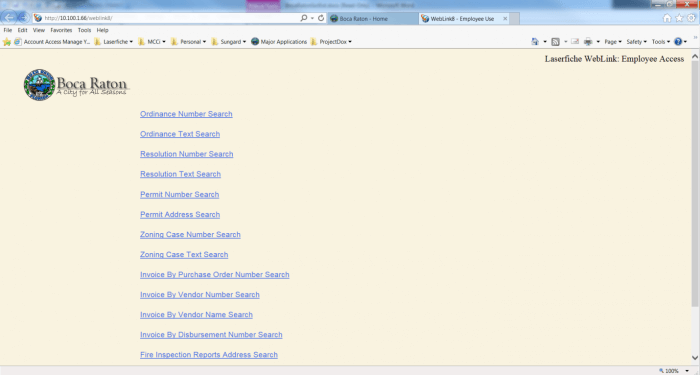Expand the ProjectDox favorites folder
Viewport: 700px width, 375px height.
pos(331,42)
